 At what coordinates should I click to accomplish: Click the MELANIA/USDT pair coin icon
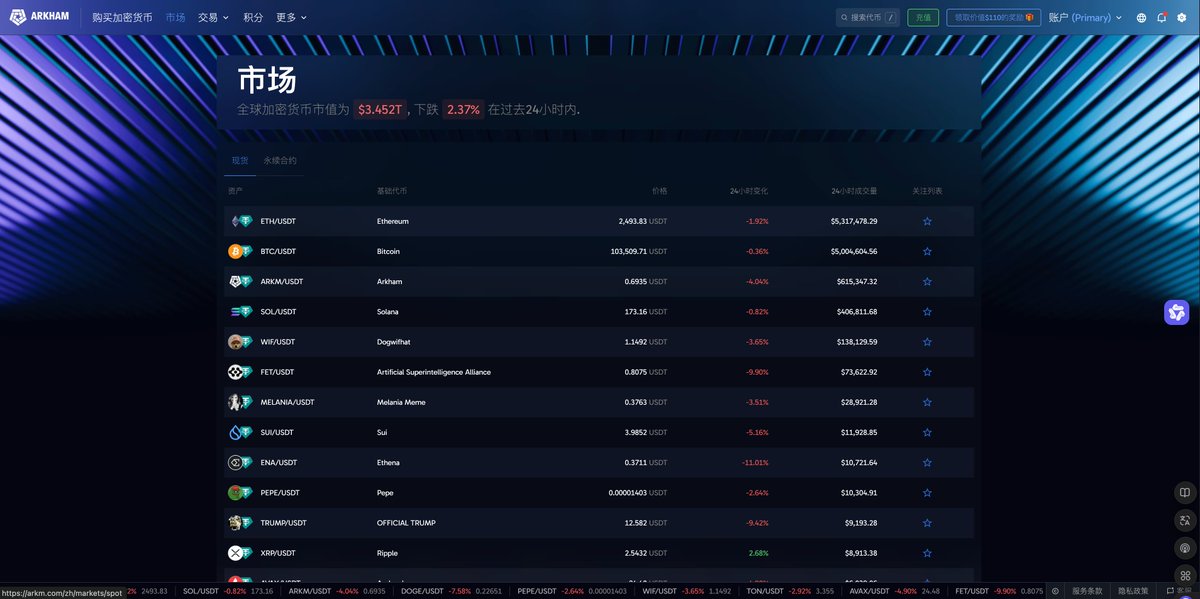click(x=240, y=402)
